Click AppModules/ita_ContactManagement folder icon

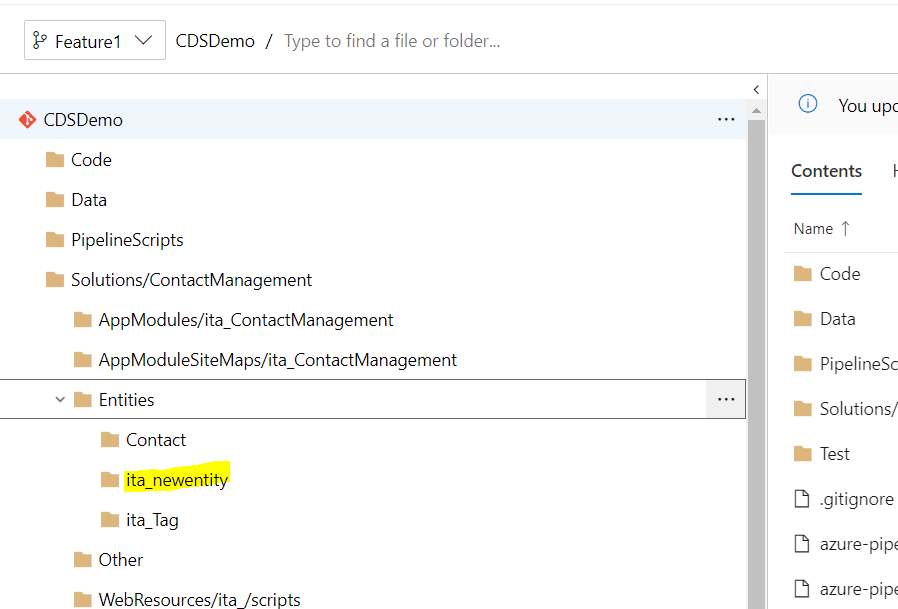[x=82, y=320]
